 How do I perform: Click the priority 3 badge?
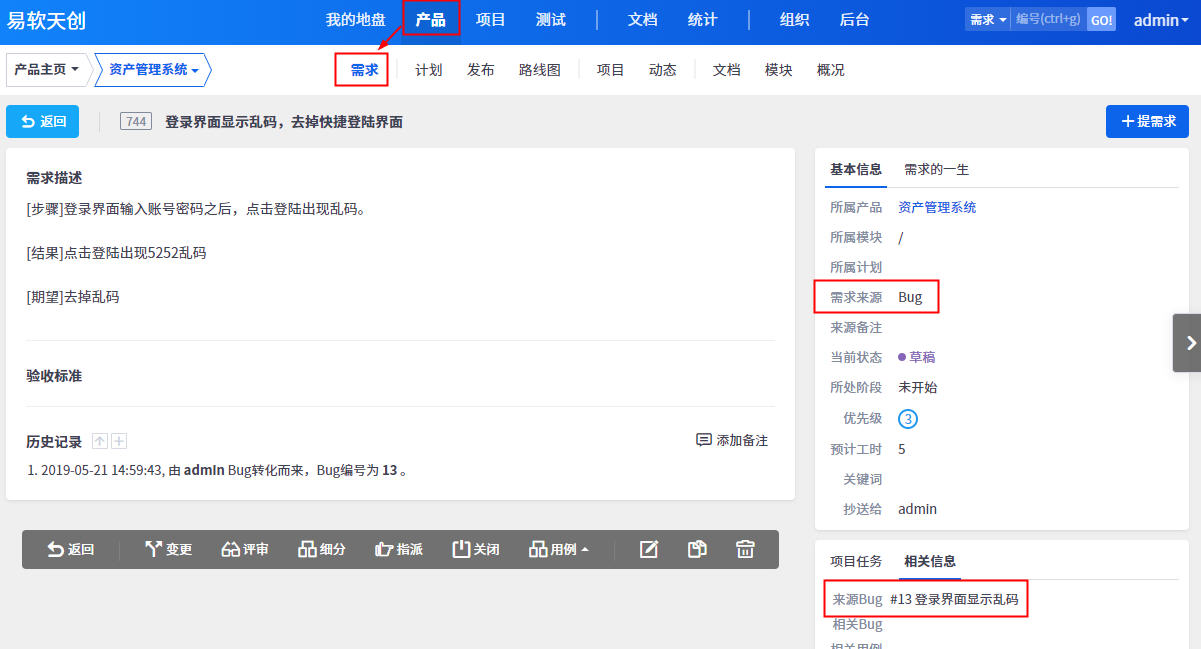pyautogui.click(x=907, y=419)
